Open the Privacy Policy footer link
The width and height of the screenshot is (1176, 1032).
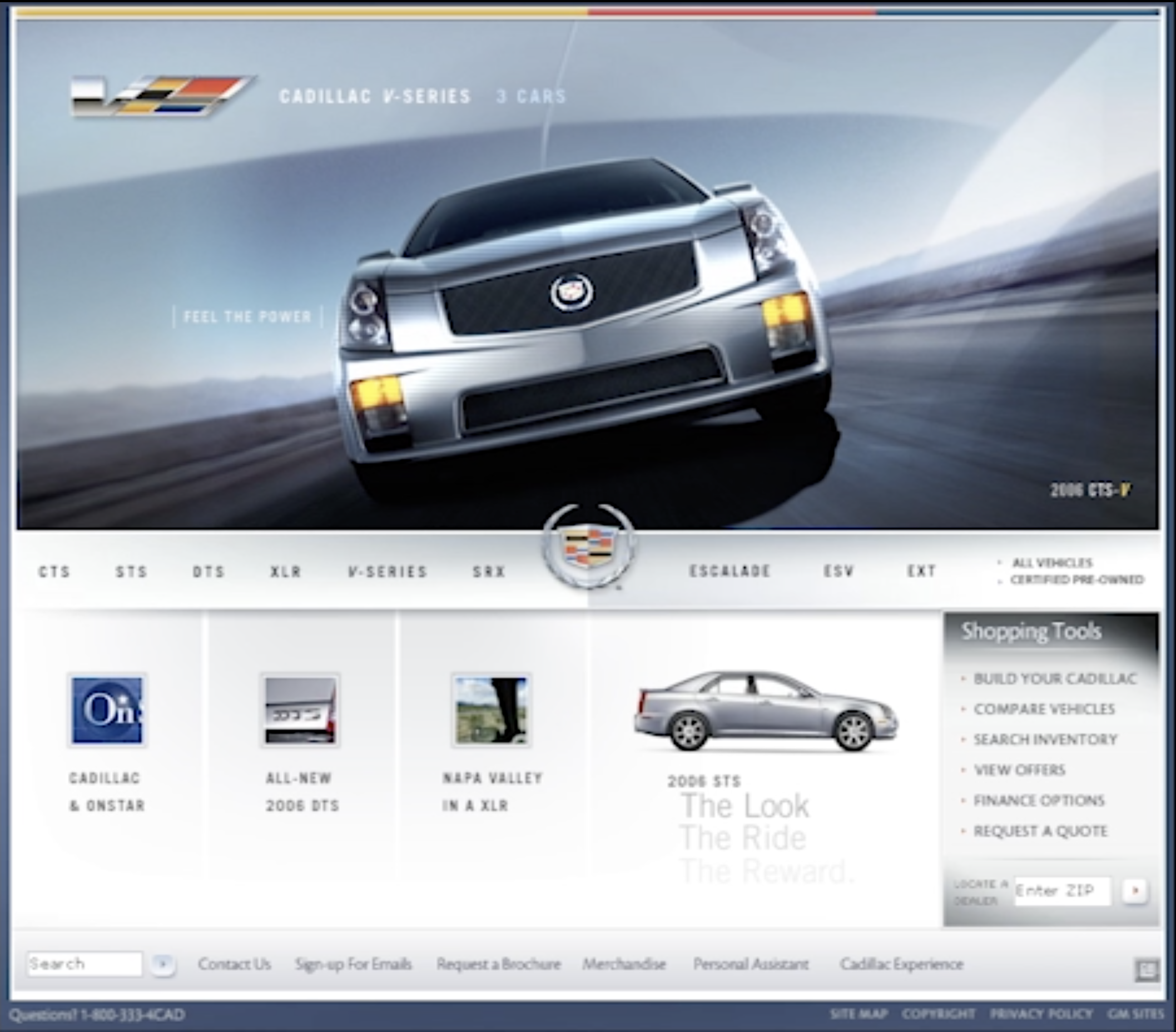click(1041, 1014)
